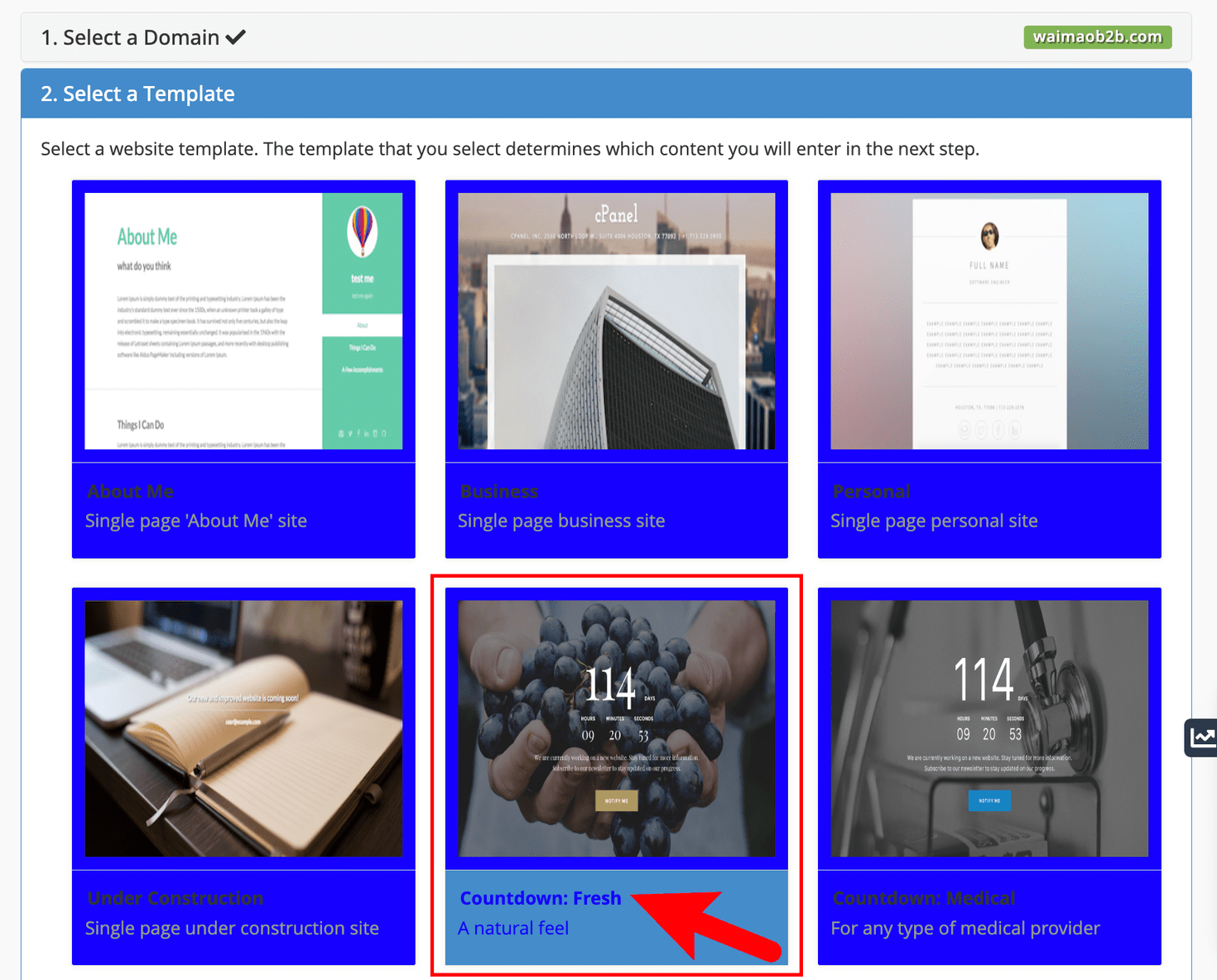Click the checkmark beside Select a Domain
Screen dimensions: 1217x980
[236, 37]
